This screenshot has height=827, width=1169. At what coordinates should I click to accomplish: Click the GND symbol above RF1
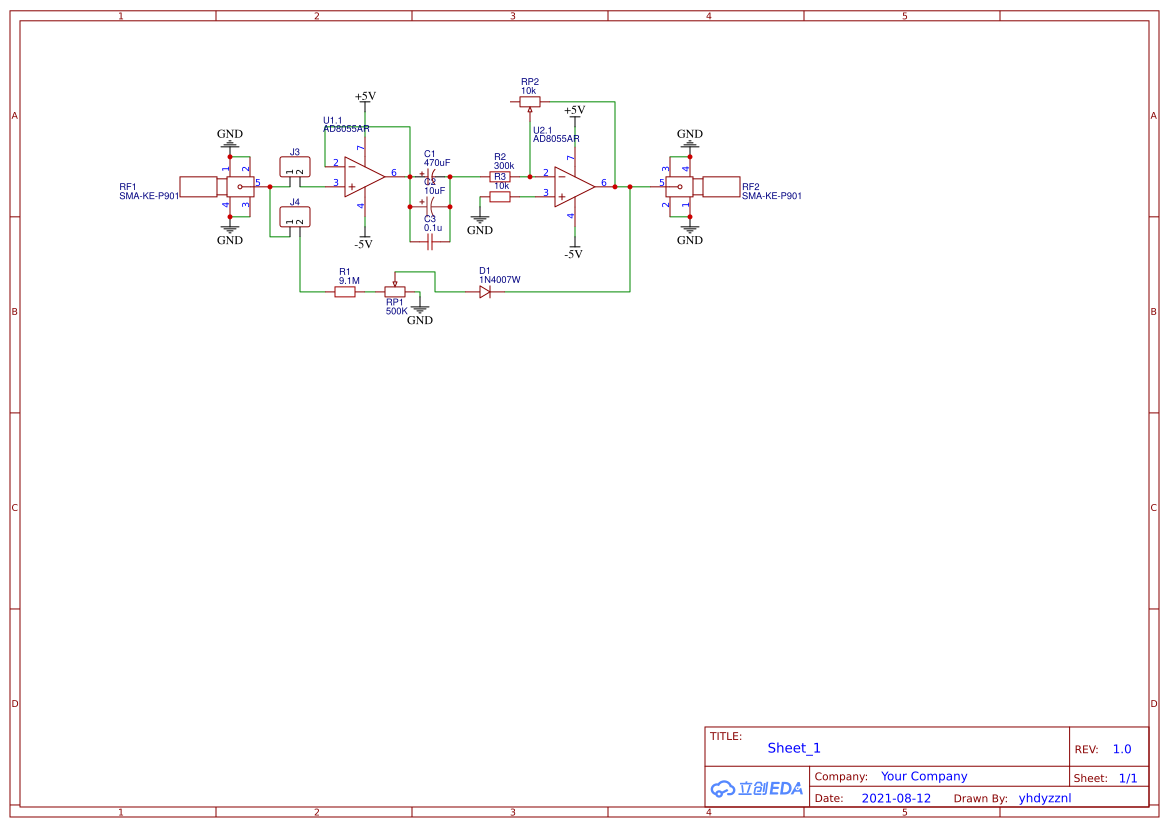pyautogui.click(x=230, y=137)
